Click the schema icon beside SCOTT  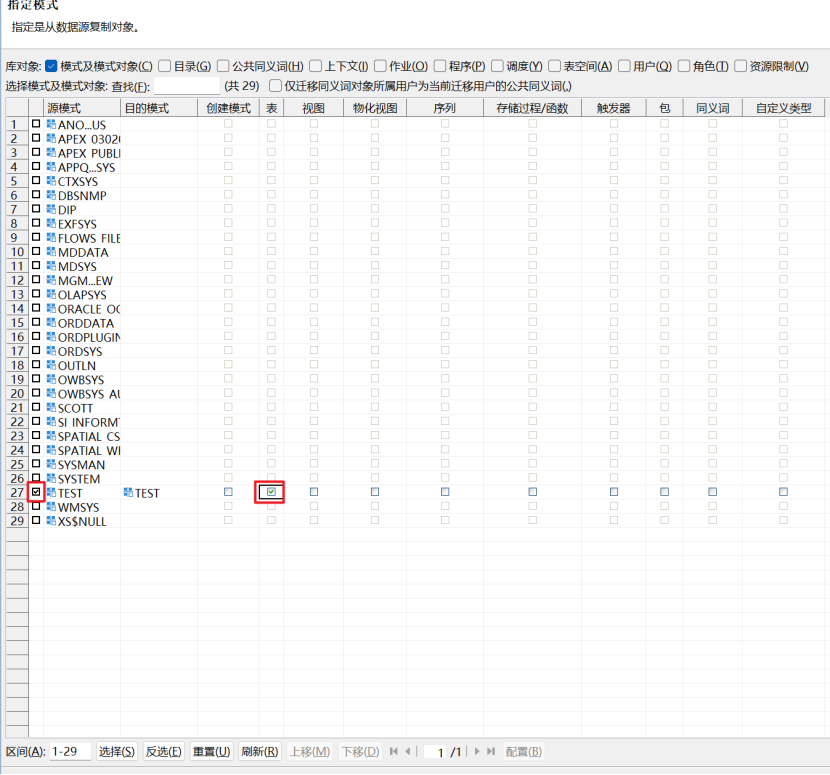click(51, 407)
